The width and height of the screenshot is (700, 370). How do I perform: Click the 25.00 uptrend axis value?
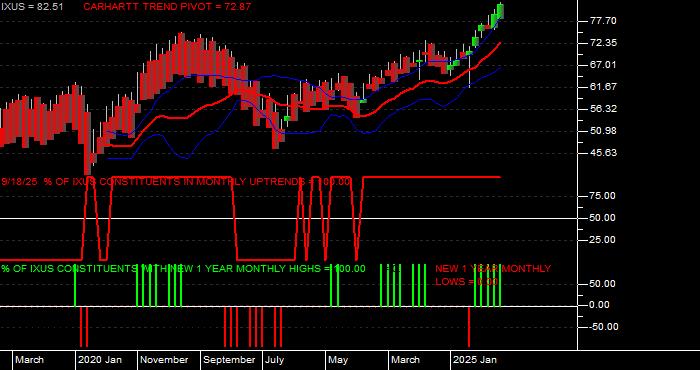click(604, 240)
